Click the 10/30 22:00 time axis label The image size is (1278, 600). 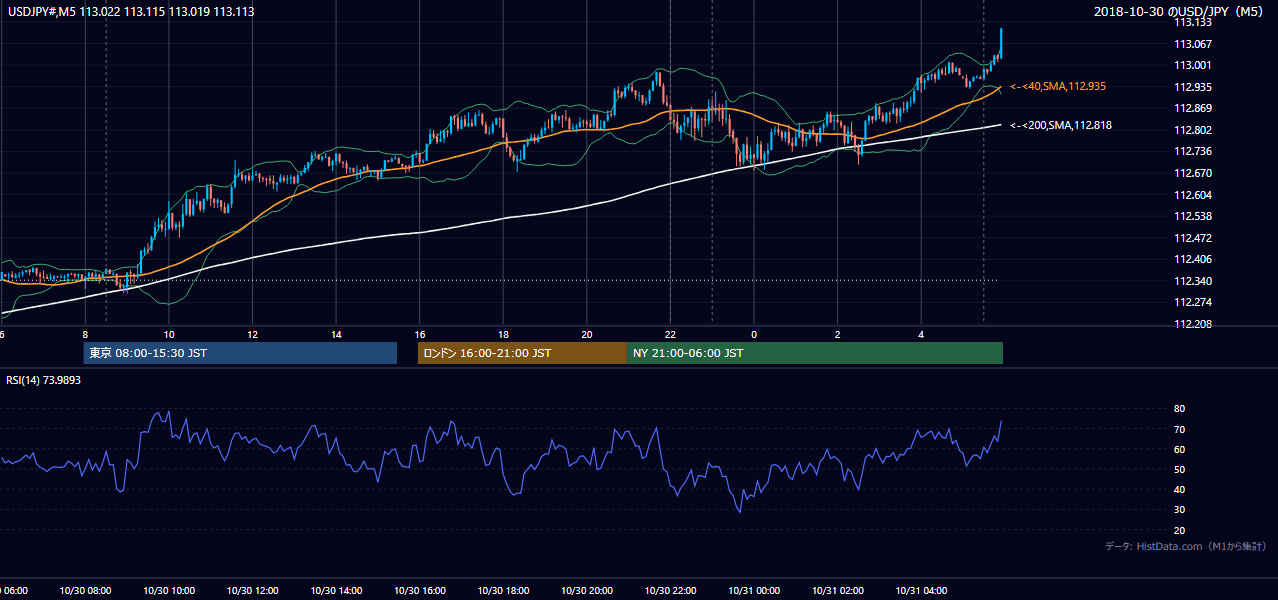(x=670, y=591)
